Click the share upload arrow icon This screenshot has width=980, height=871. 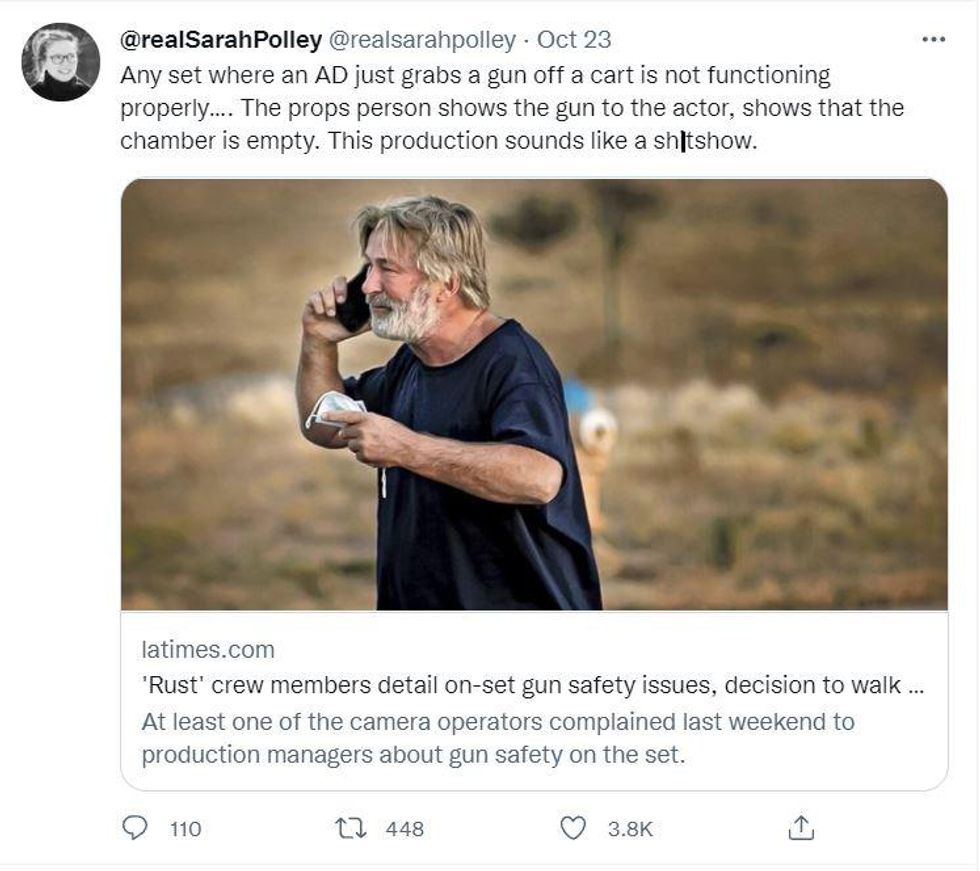click(x=802, y=828)
